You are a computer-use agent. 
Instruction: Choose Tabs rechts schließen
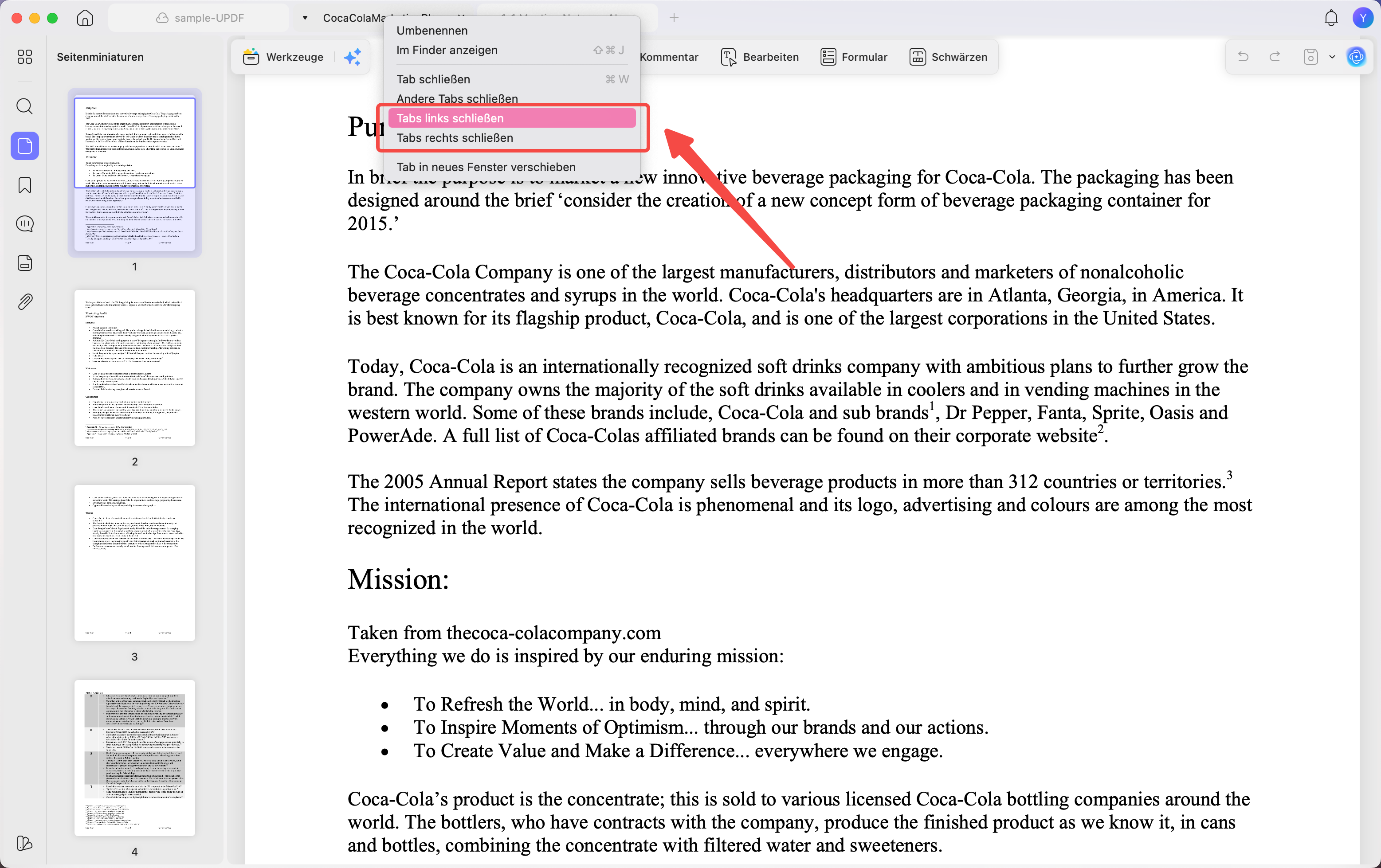click(x=512, y=137)
